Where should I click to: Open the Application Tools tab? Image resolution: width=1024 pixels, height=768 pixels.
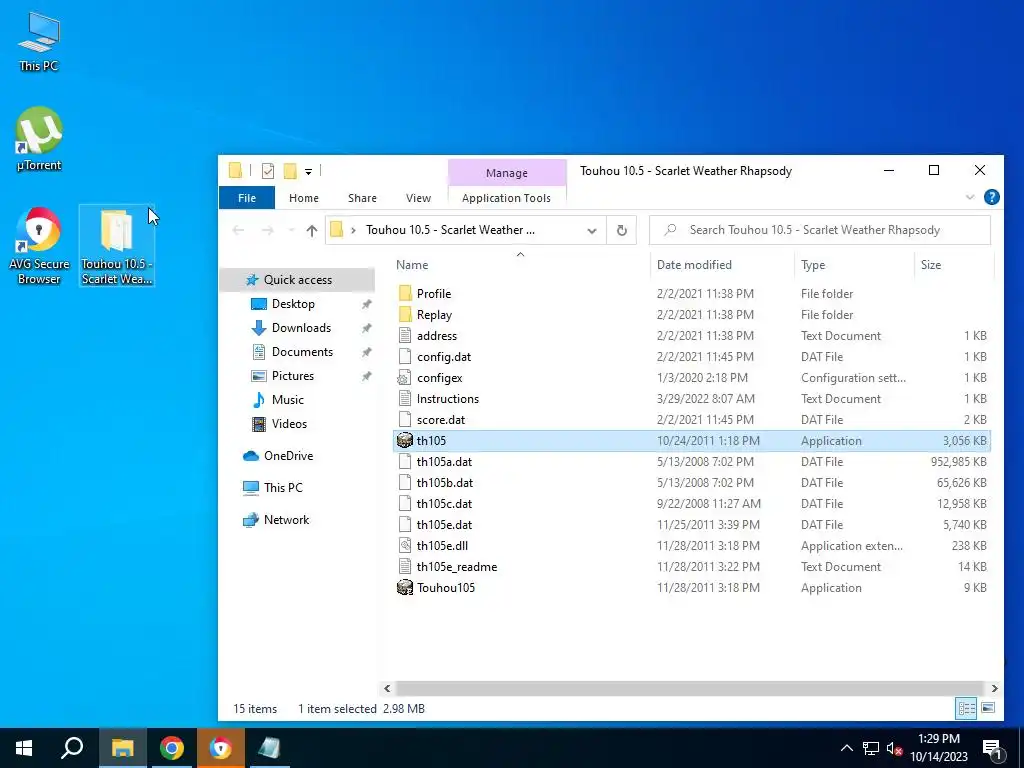tap(506, 198)
